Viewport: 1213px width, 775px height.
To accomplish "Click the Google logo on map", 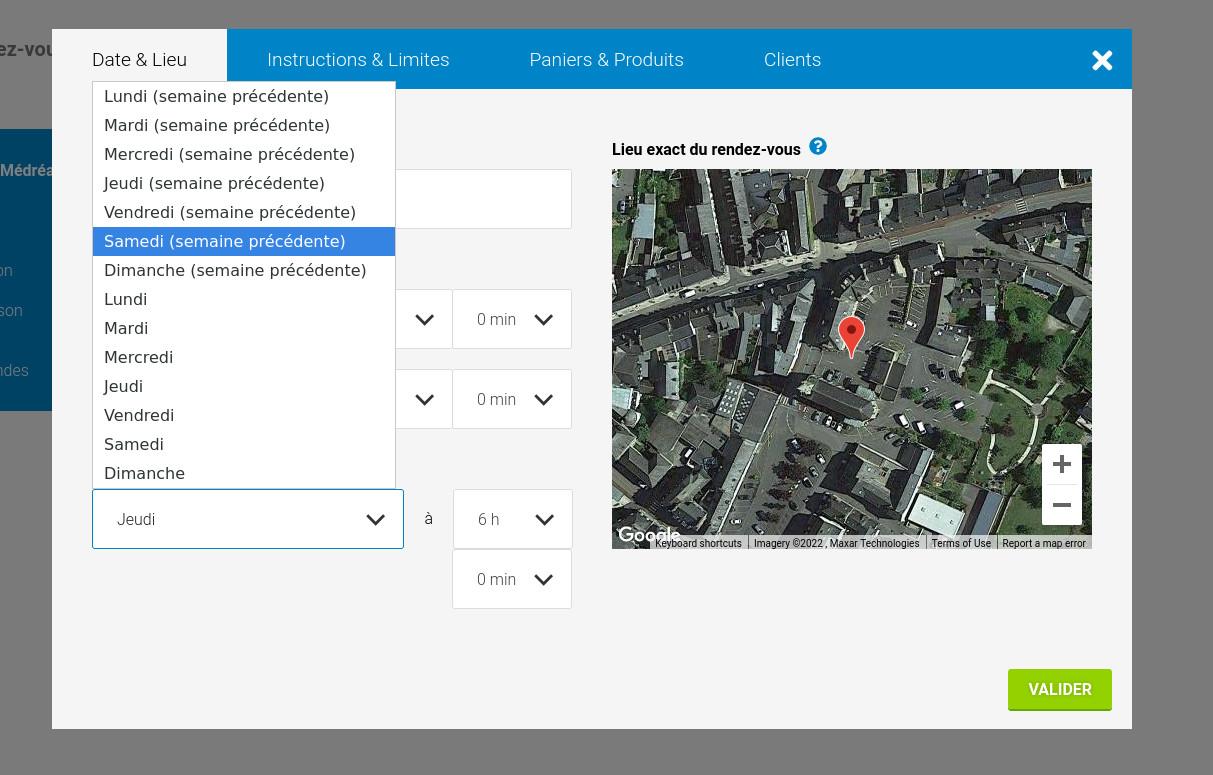I will 646,535.
